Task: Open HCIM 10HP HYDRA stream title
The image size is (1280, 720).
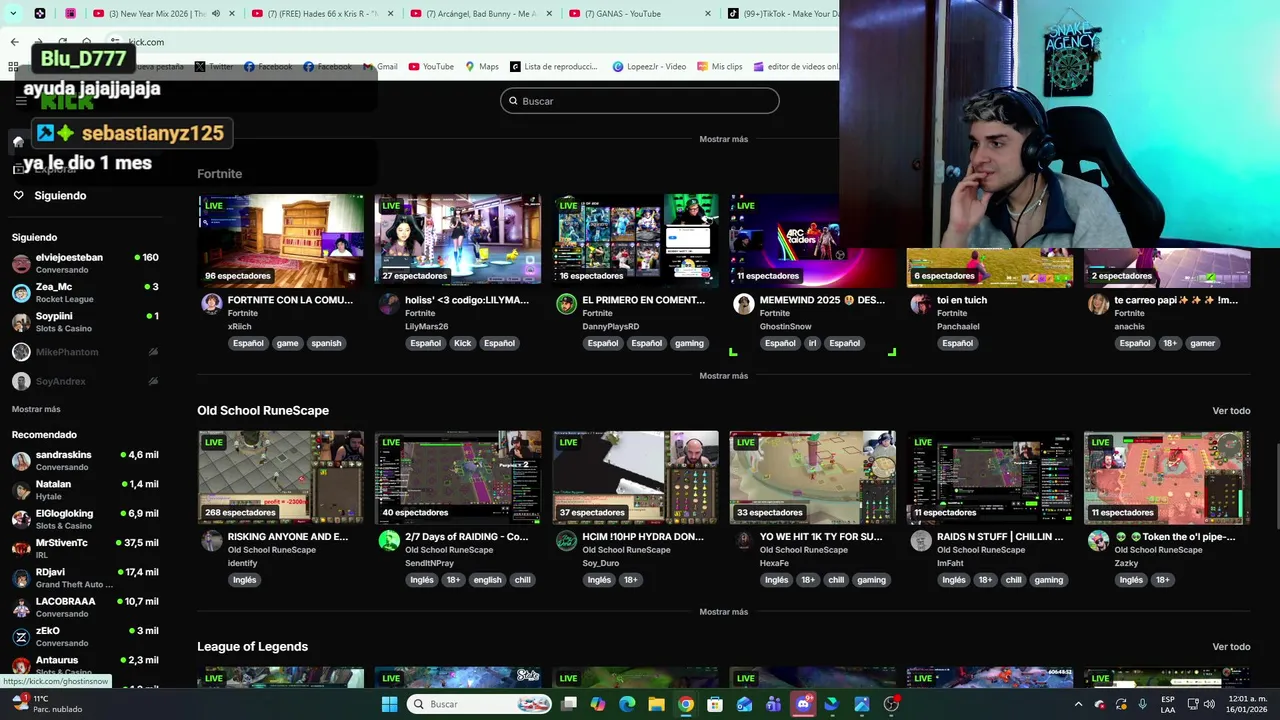Action: (643, 537)
